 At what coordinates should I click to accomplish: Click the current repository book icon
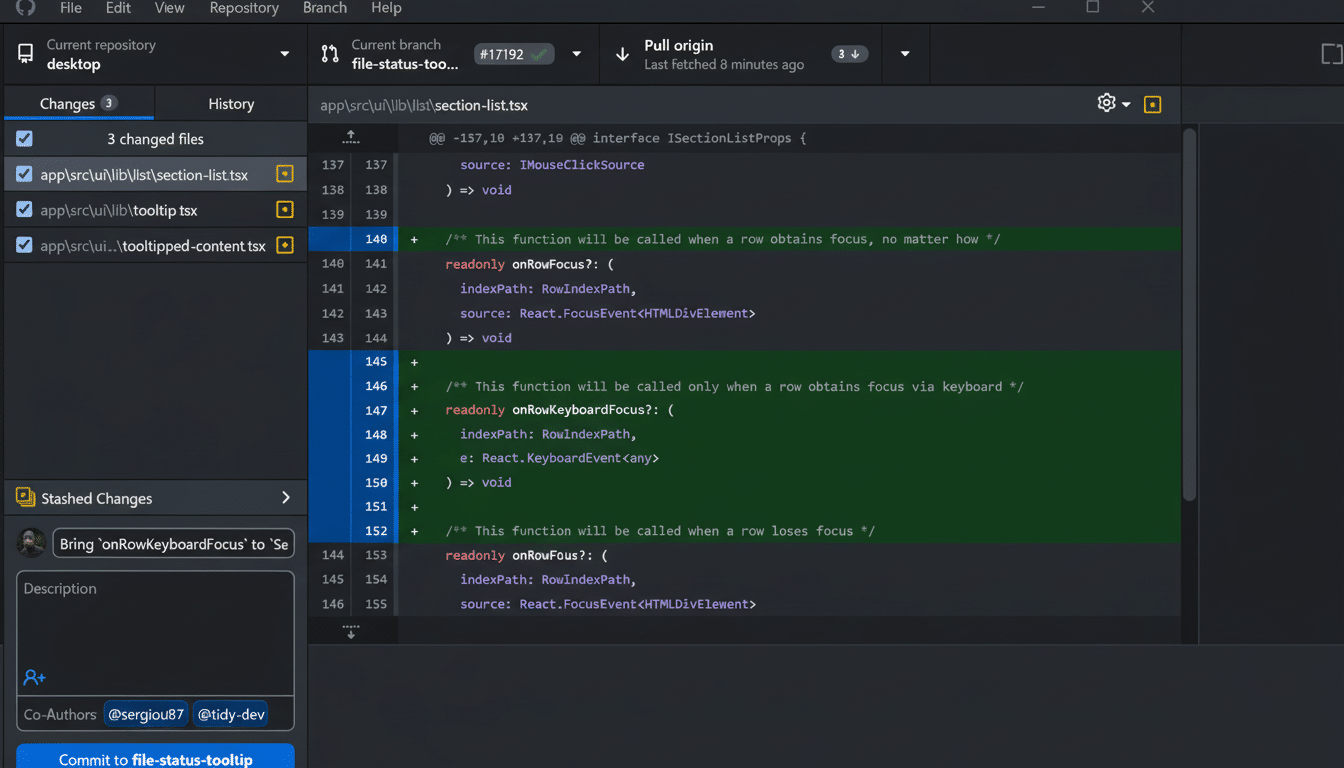[x=25, y=52]
